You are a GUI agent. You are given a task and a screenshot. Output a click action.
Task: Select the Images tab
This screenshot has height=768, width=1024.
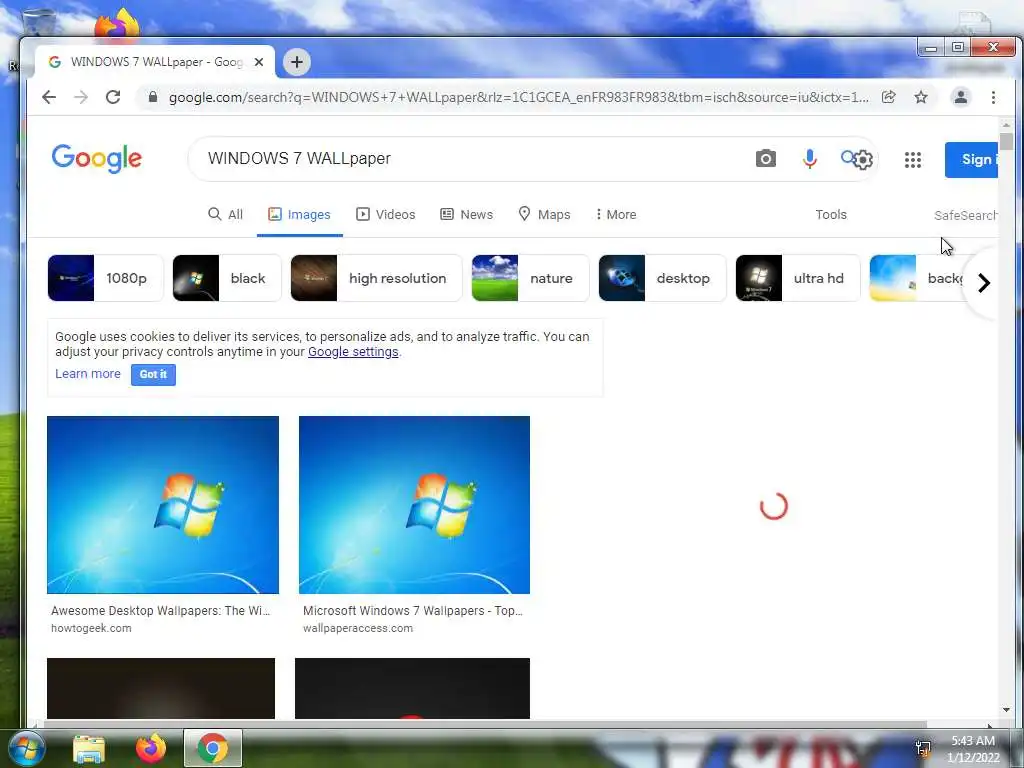[x=300, y=214]
